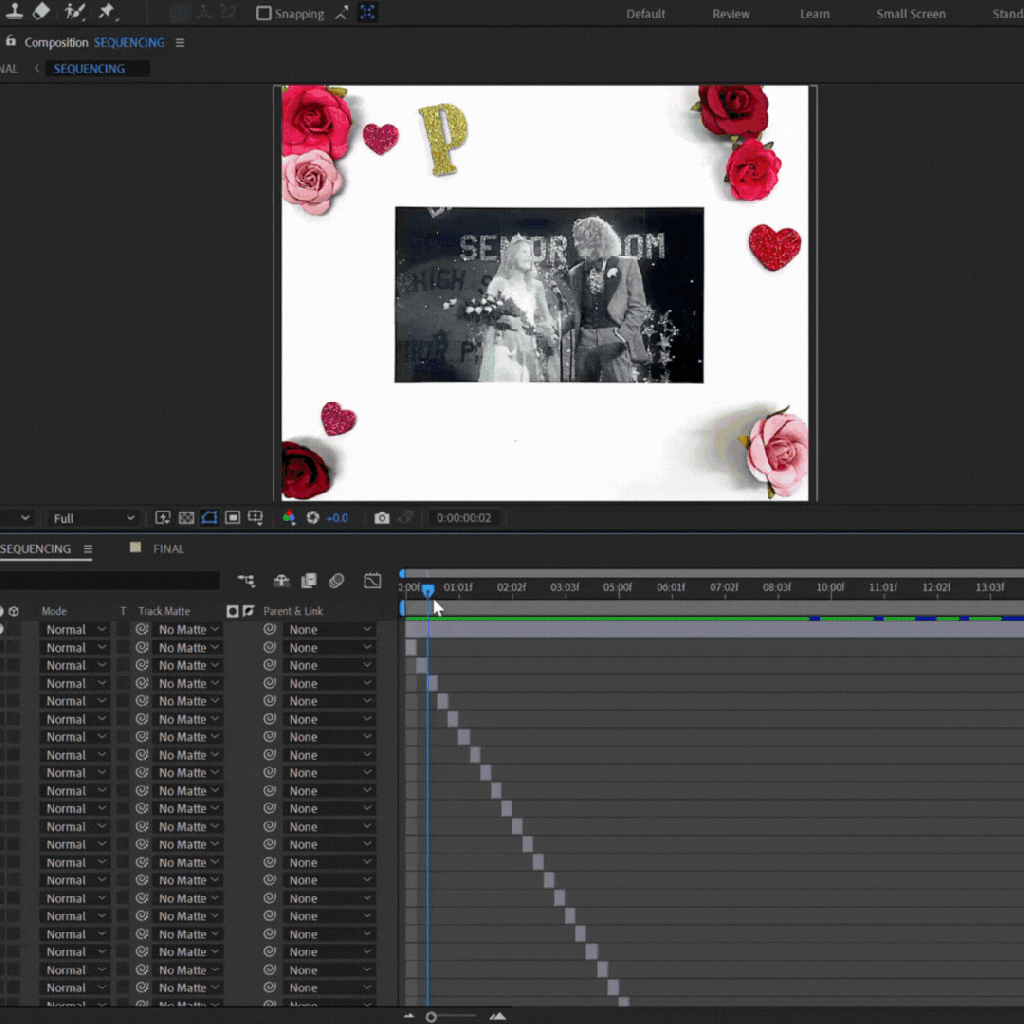Click the reset exposure icon
The height and width of the screenshot is (1024, 1024).
[x=312, y=518]
